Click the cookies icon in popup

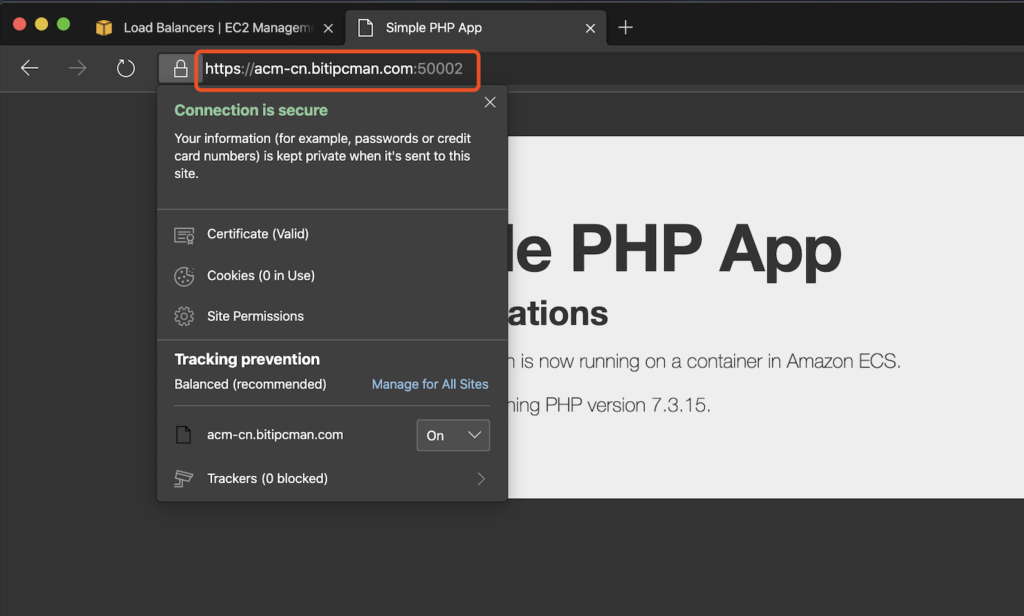tap(184, 276)
